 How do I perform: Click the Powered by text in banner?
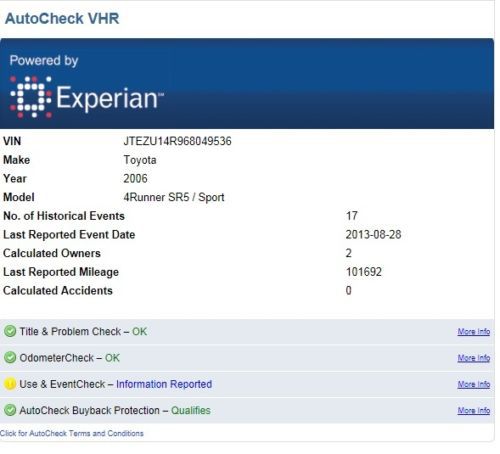tap(44, 61)
